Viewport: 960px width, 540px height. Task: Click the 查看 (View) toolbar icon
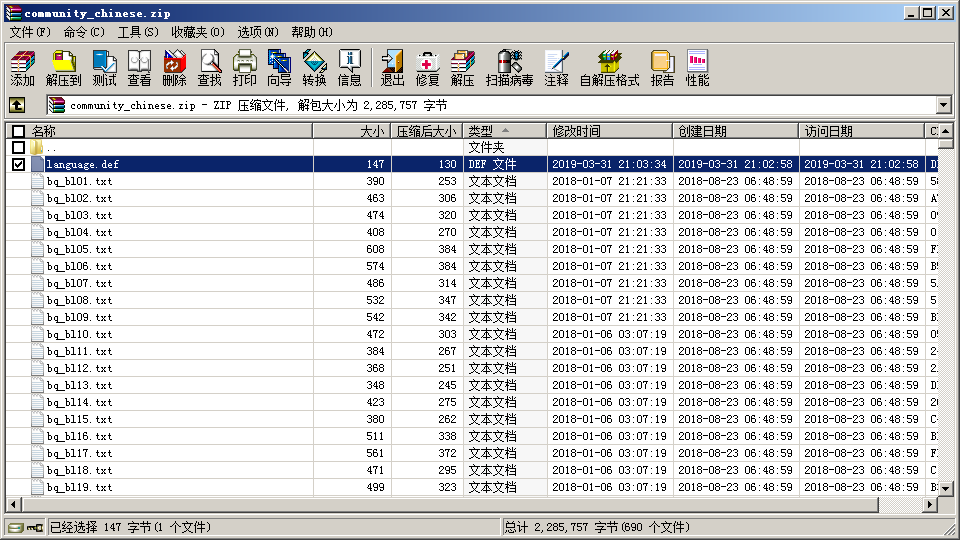139,68
